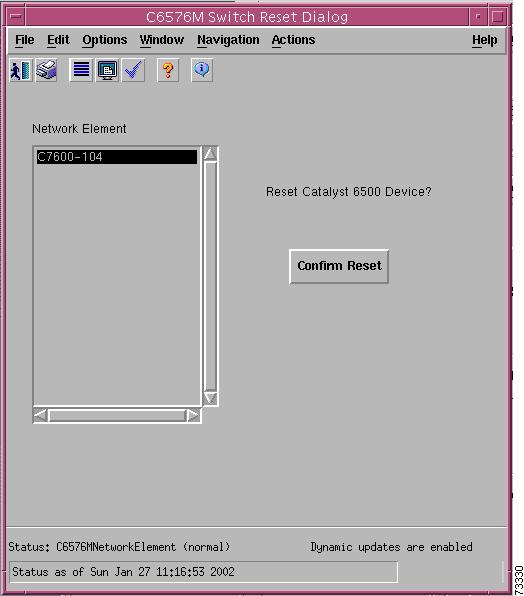Image resolution: width=524 pixels, height=596 pixels.
Task: Click the list's scroll down arrow
Action: tap(210, 398)
